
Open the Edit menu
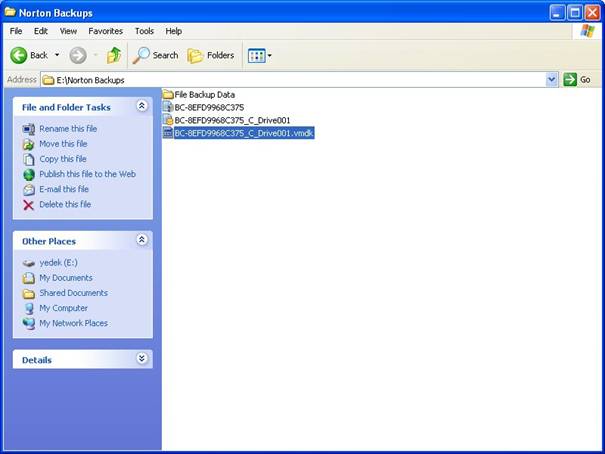click(41, 31)
